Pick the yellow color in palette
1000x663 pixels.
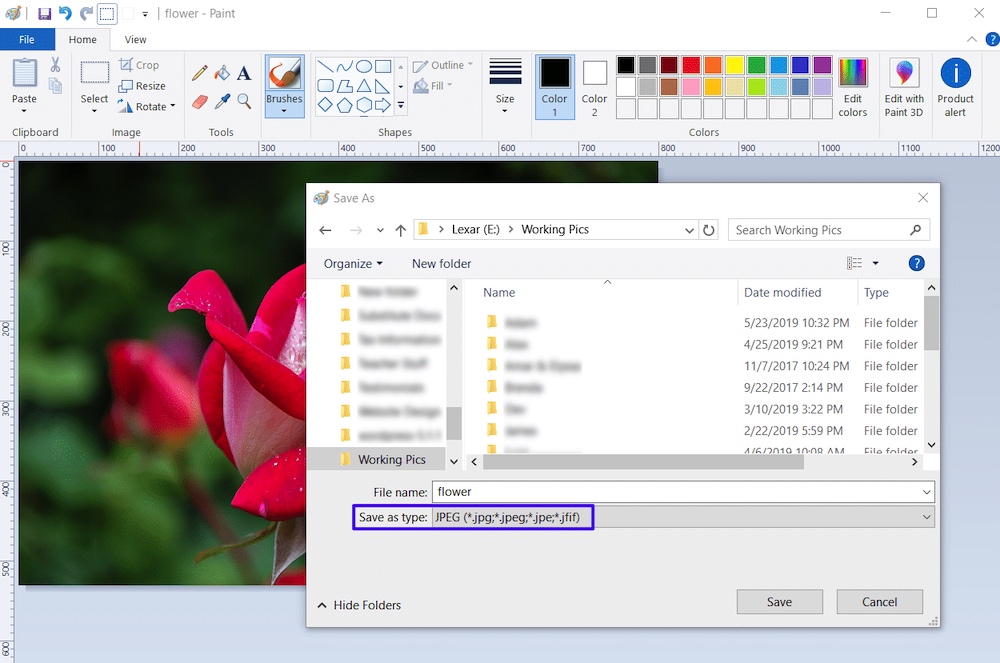734,65
